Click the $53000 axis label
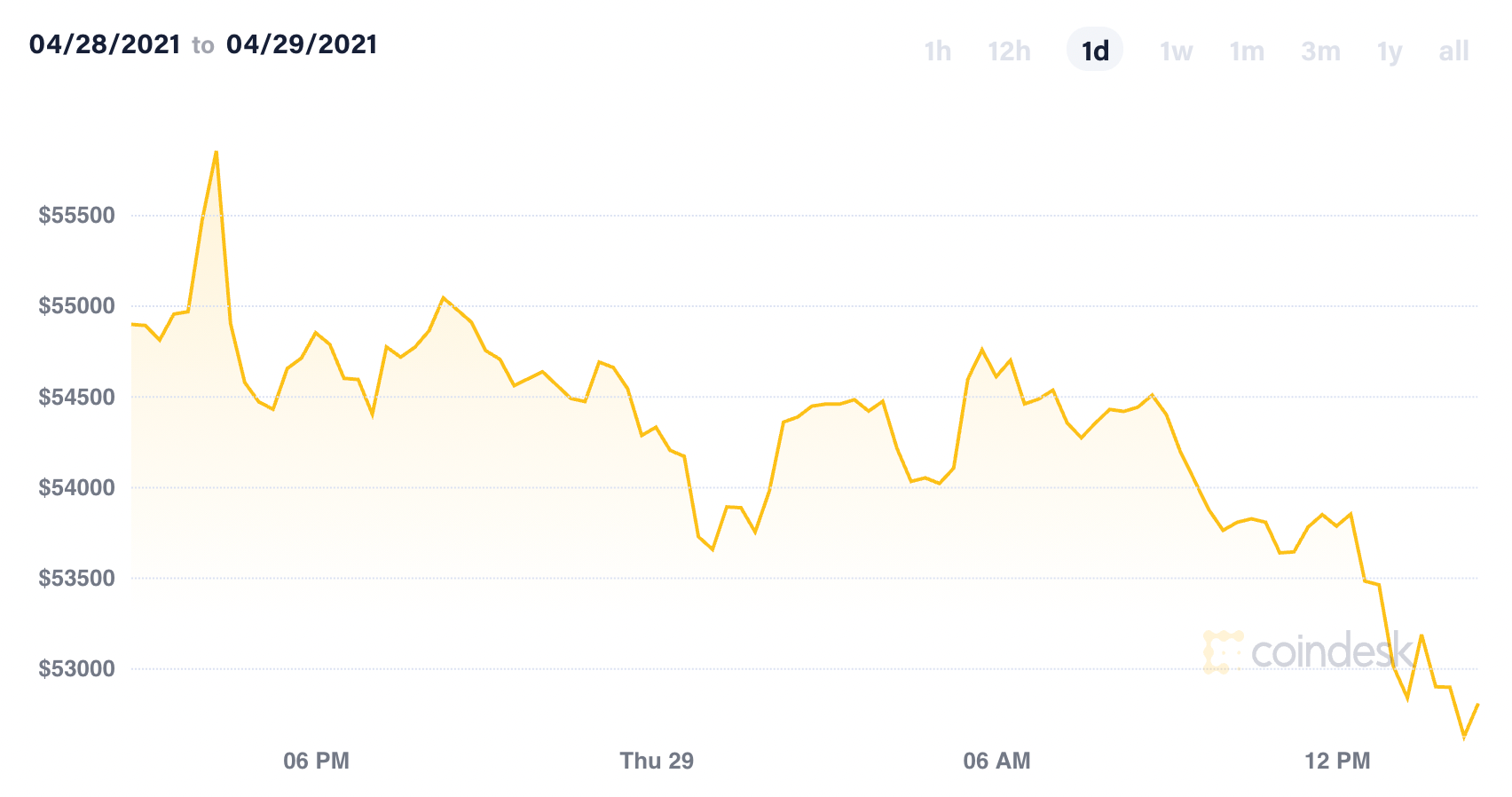 75,670
